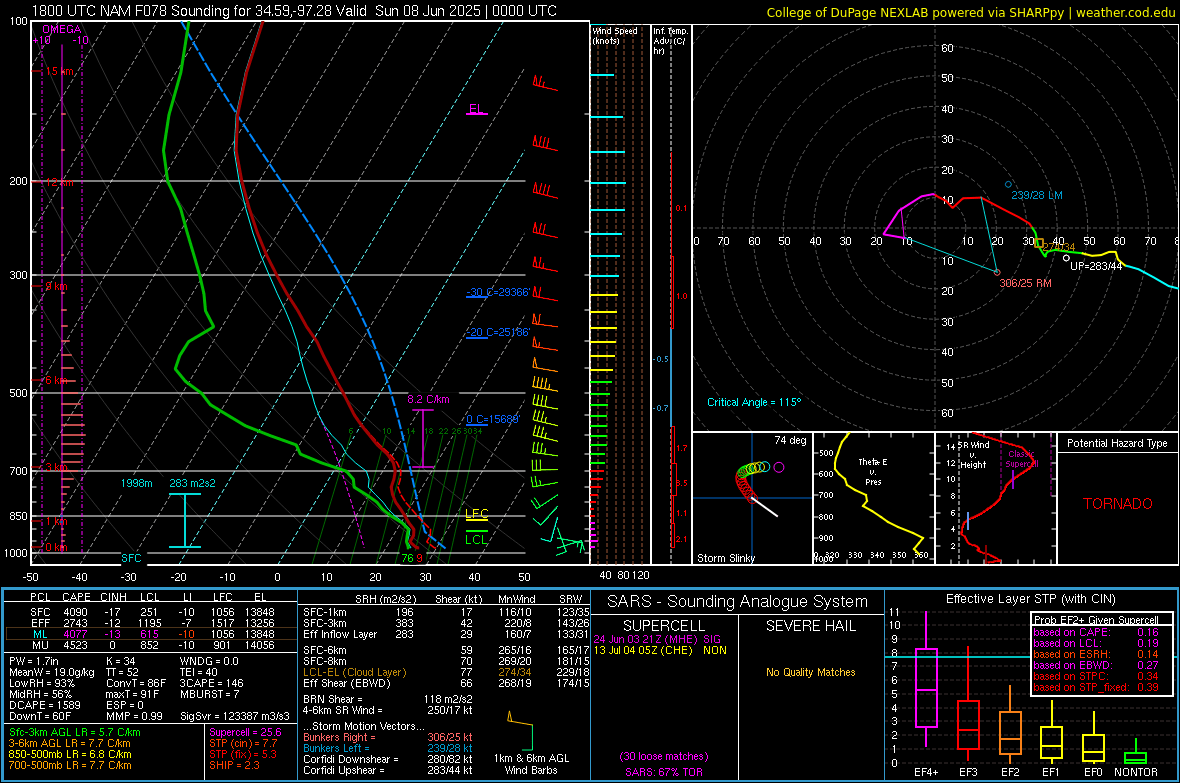
Task: Click the 'SR Wind v. Height' label
Action: pos(973,455)
